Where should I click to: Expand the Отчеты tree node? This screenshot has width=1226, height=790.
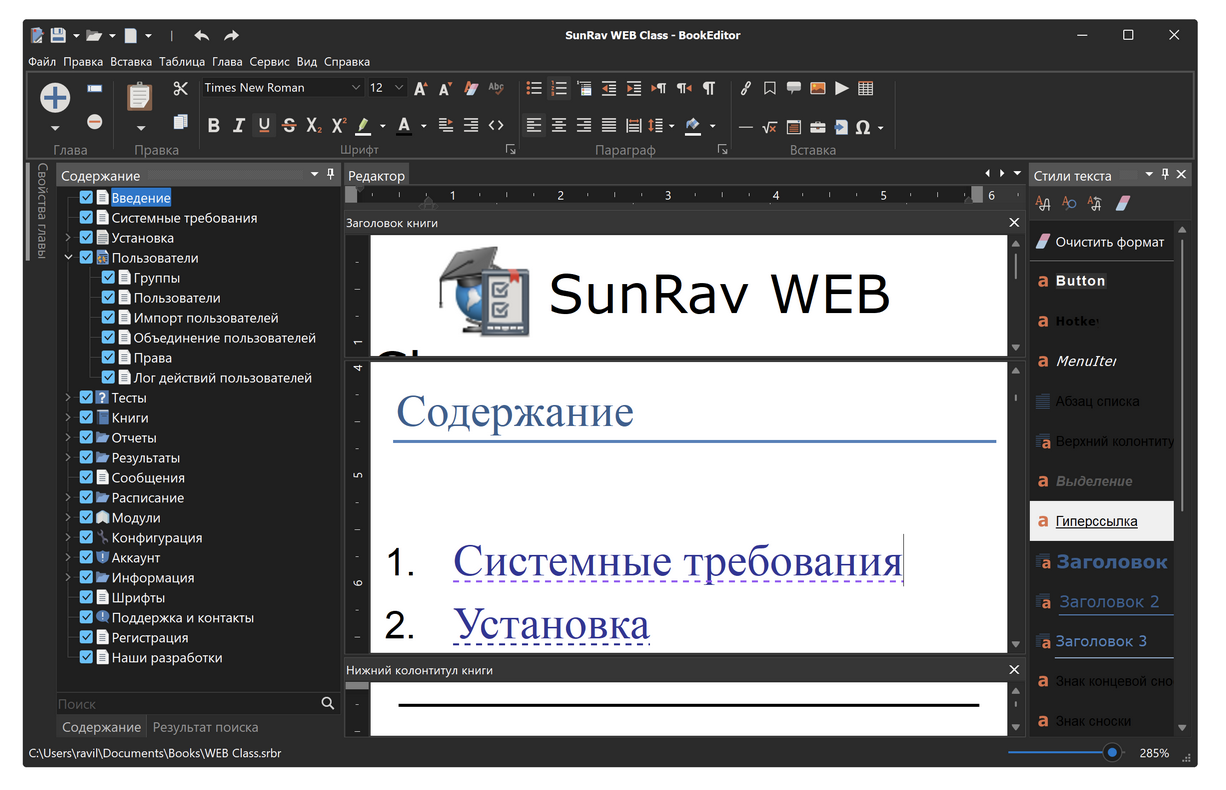(68, 438)
